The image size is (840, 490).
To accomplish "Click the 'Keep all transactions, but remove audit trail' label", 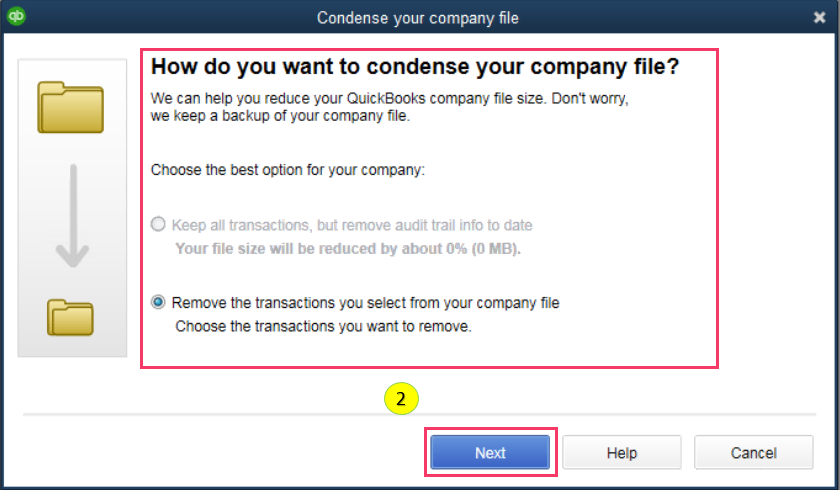I will 352,225.
